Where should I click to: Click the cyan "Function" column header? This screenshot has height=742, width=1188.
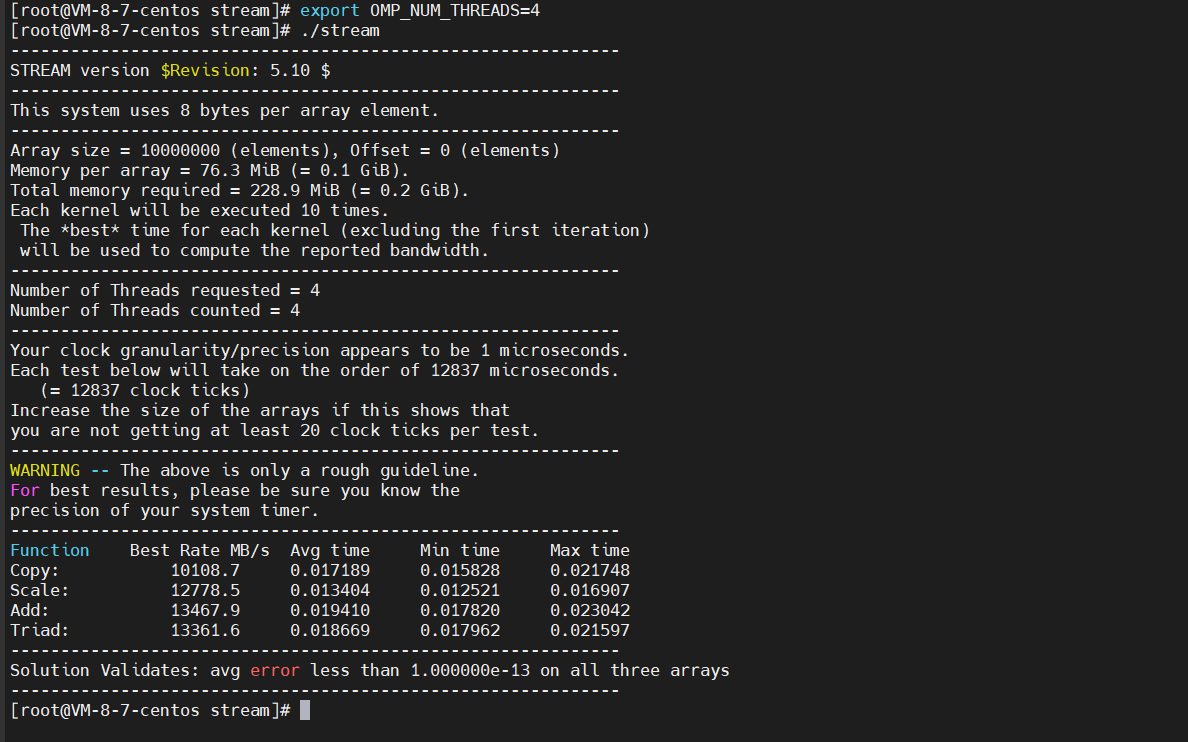(50, 550)
